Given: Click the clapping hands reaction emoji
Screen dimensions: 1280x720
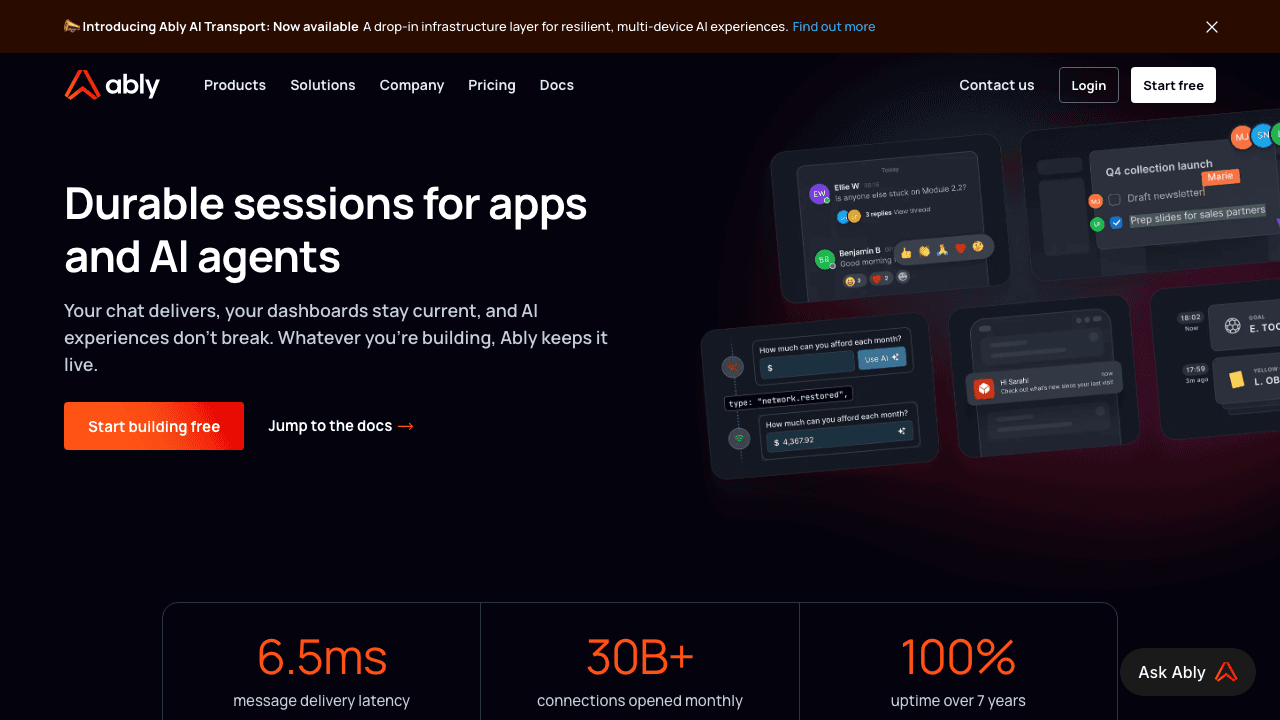Looking at the screenshot, I should 924,251.
